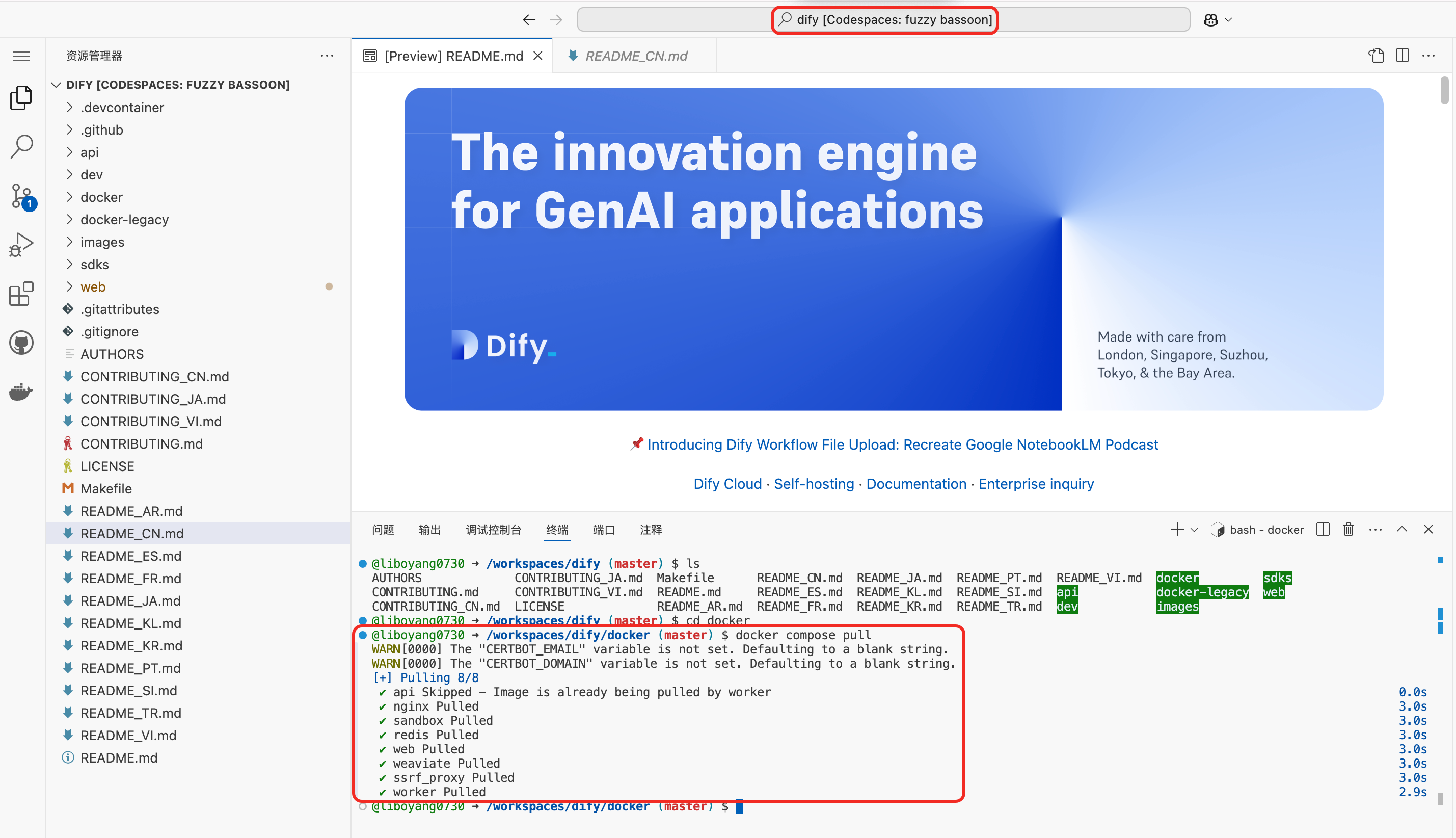Maximize the terminal panel size

1402,529
